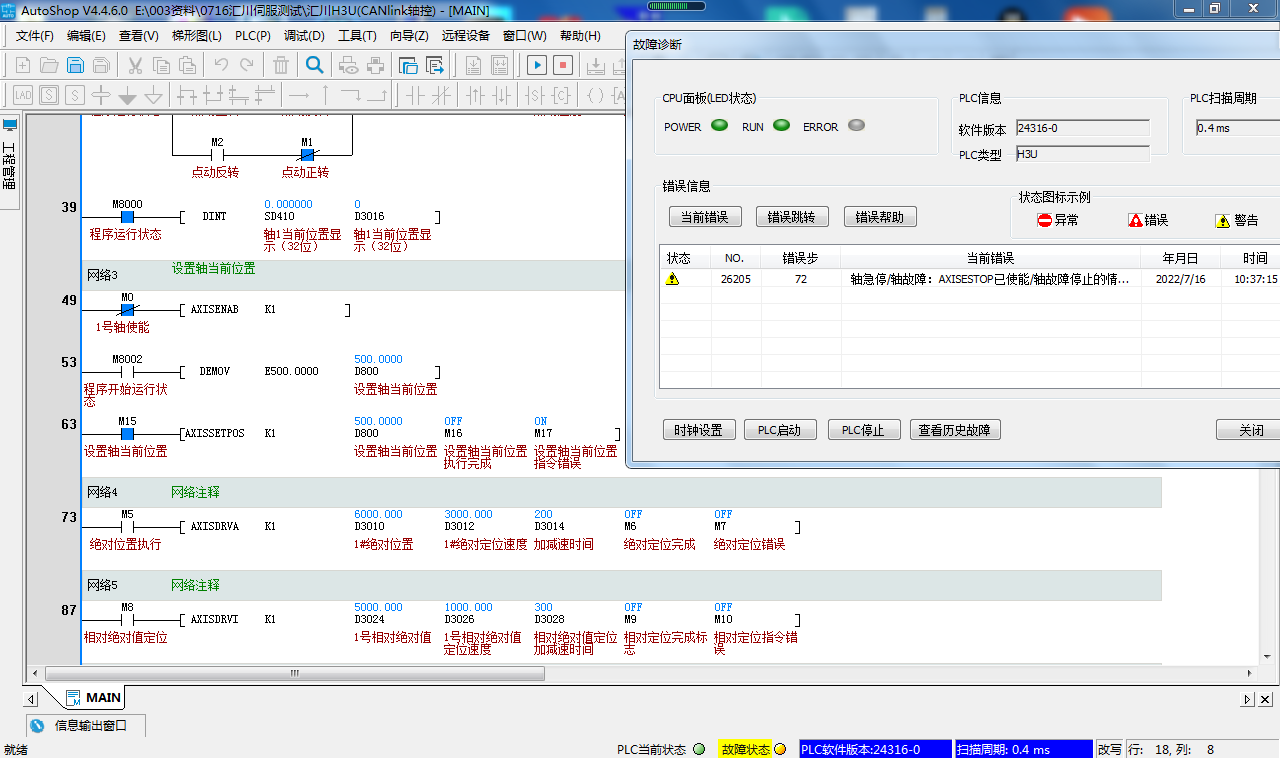
Task: Click the PLC启动 button
Action: pos(780,430)
